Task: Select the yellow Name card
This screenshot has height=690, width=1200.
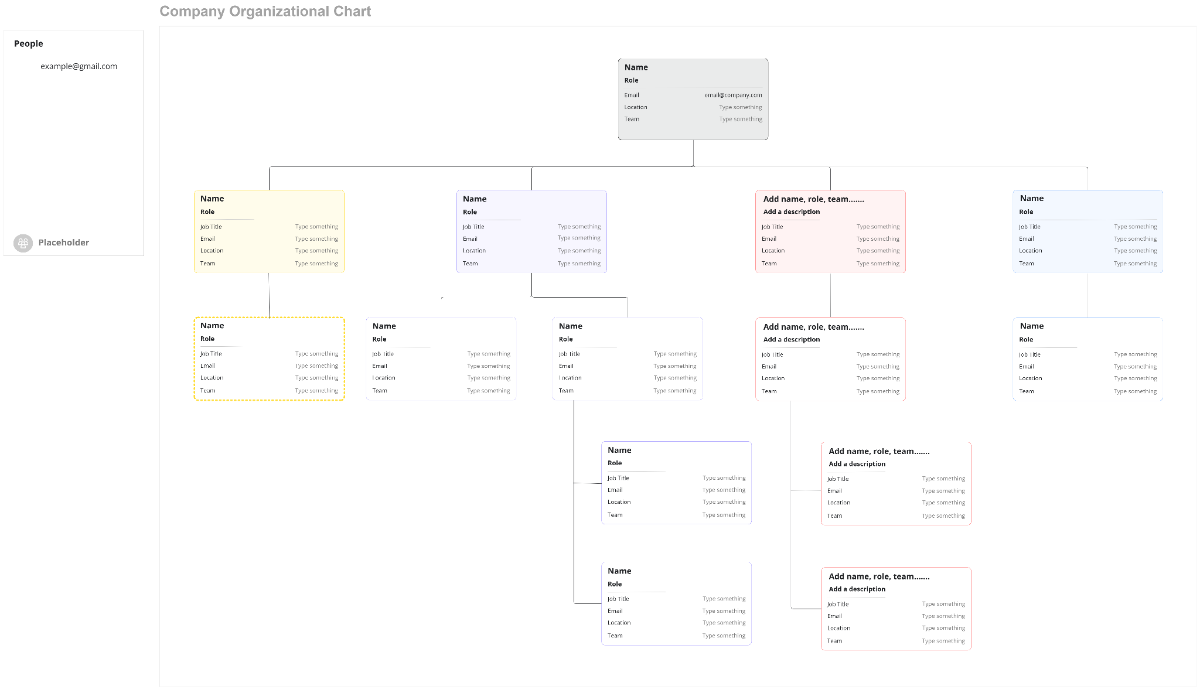Action: pos(268,230)
